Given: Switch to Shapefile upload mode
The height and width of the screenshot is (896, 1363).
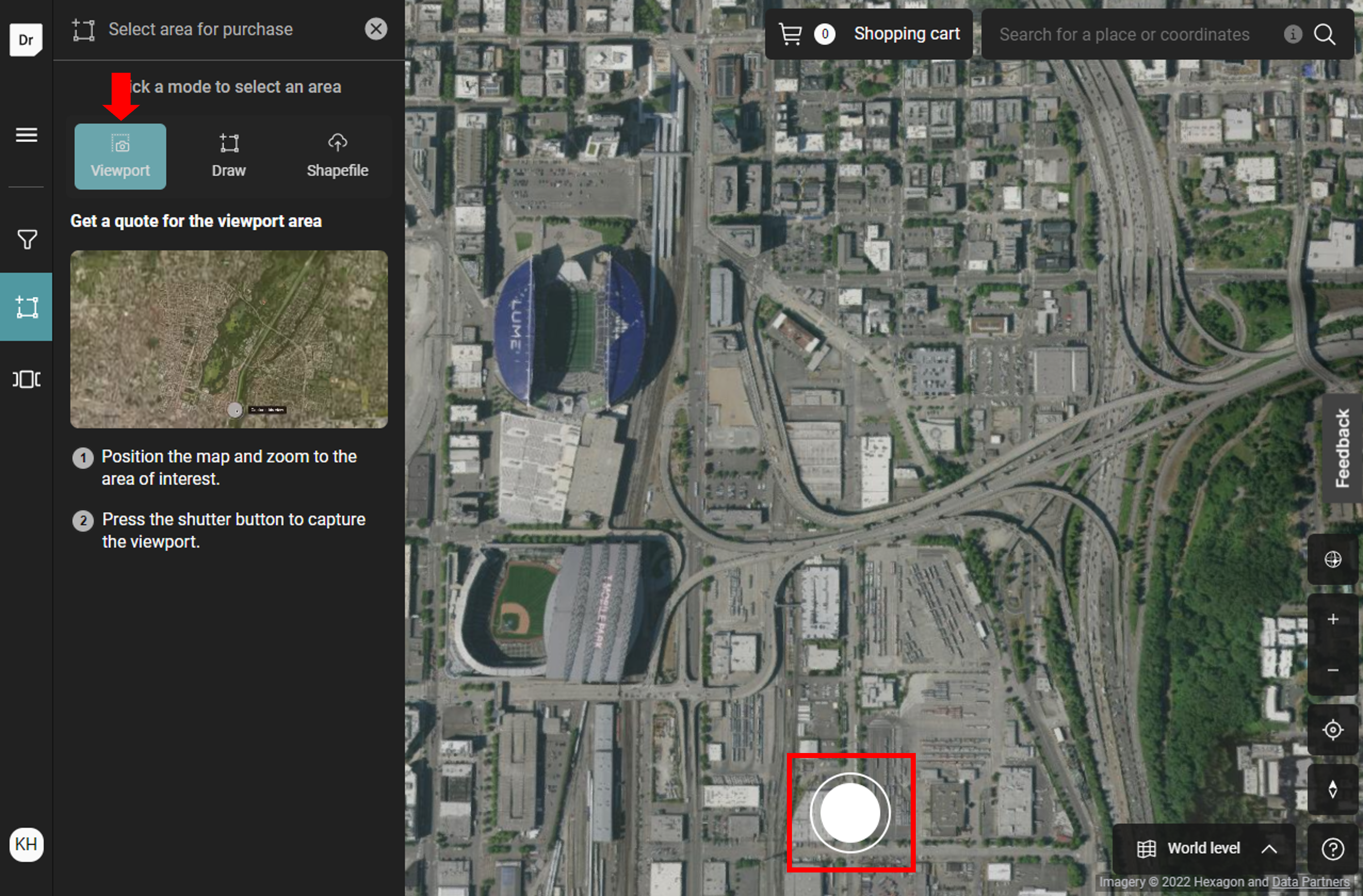Looking at the screenshot, I should (x=337, y=156).
